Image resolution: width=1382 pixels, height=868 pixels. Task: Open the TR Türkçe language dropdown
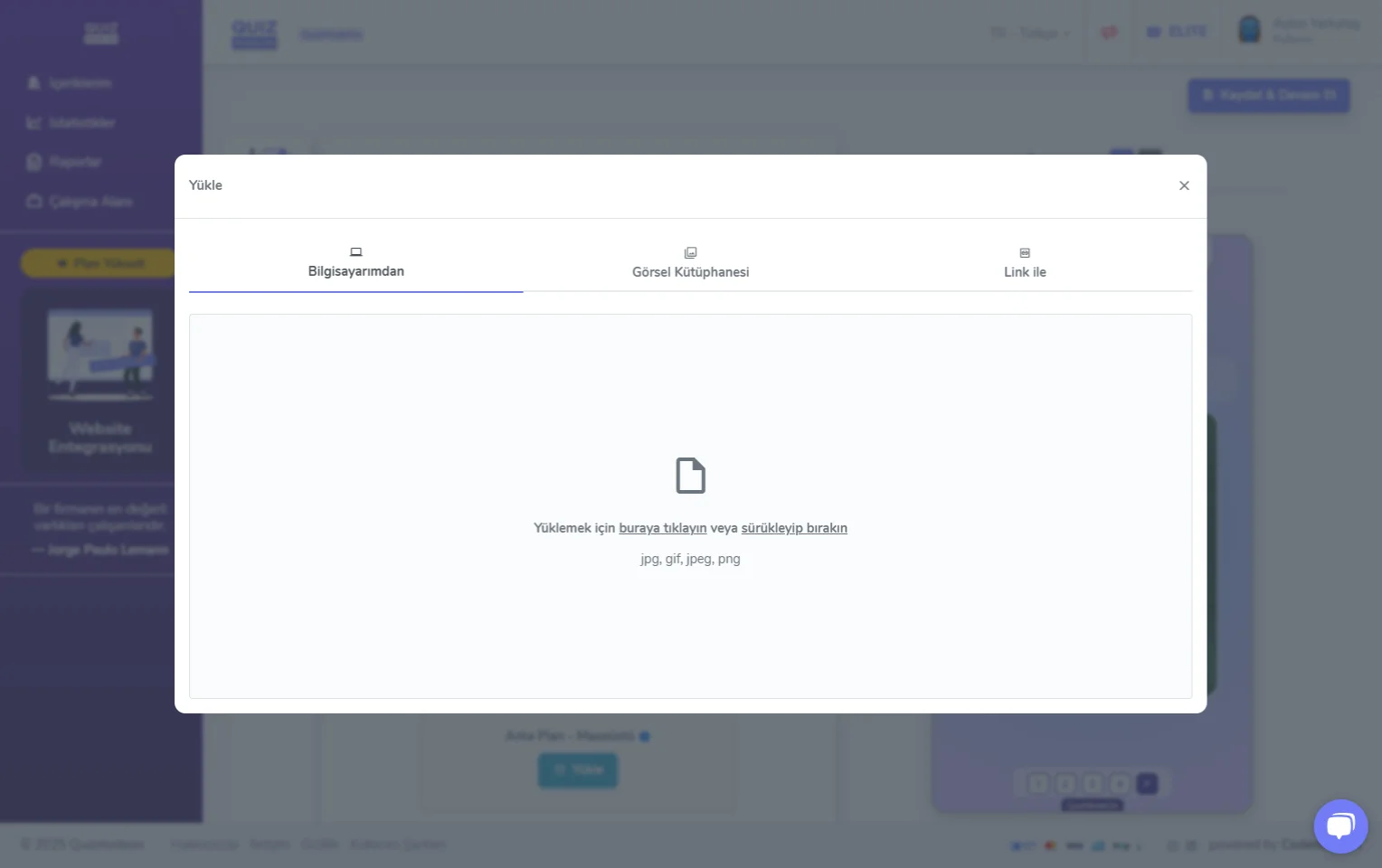[1029, 33]
